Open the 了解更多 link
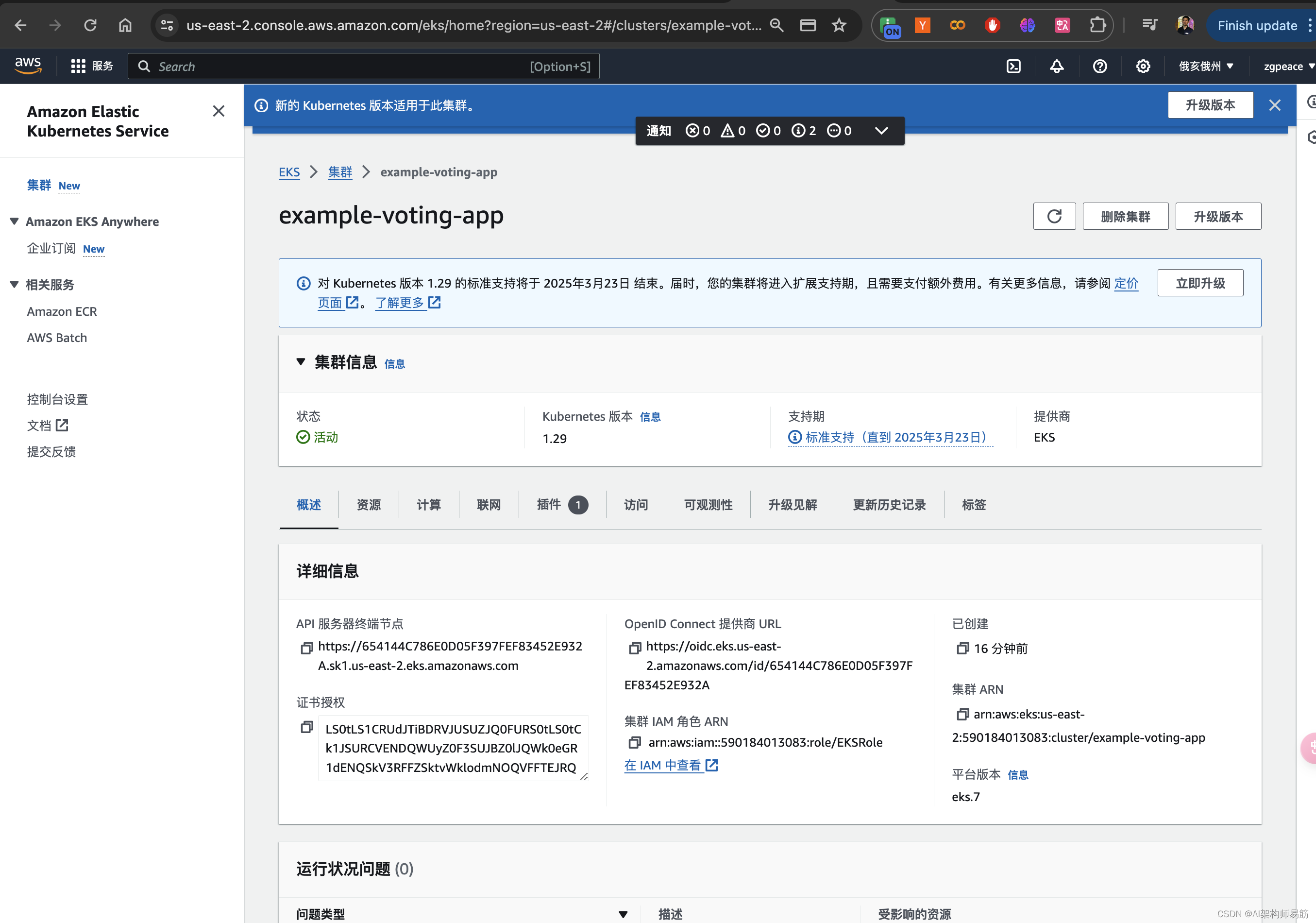The height and width of the screenshot is (923, 1316). pos(407,302)
